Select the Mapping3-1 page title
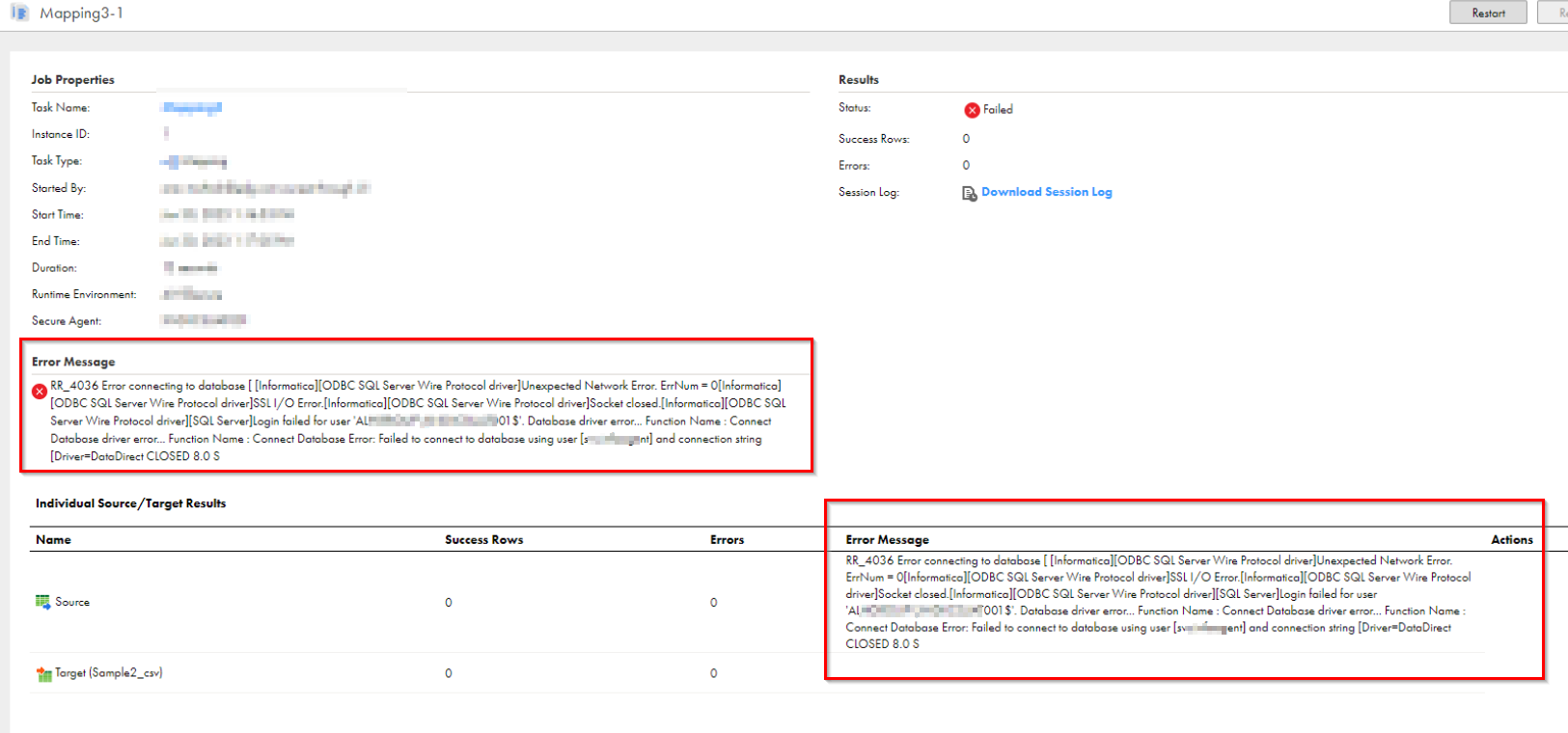 click(x=81, y=13)
